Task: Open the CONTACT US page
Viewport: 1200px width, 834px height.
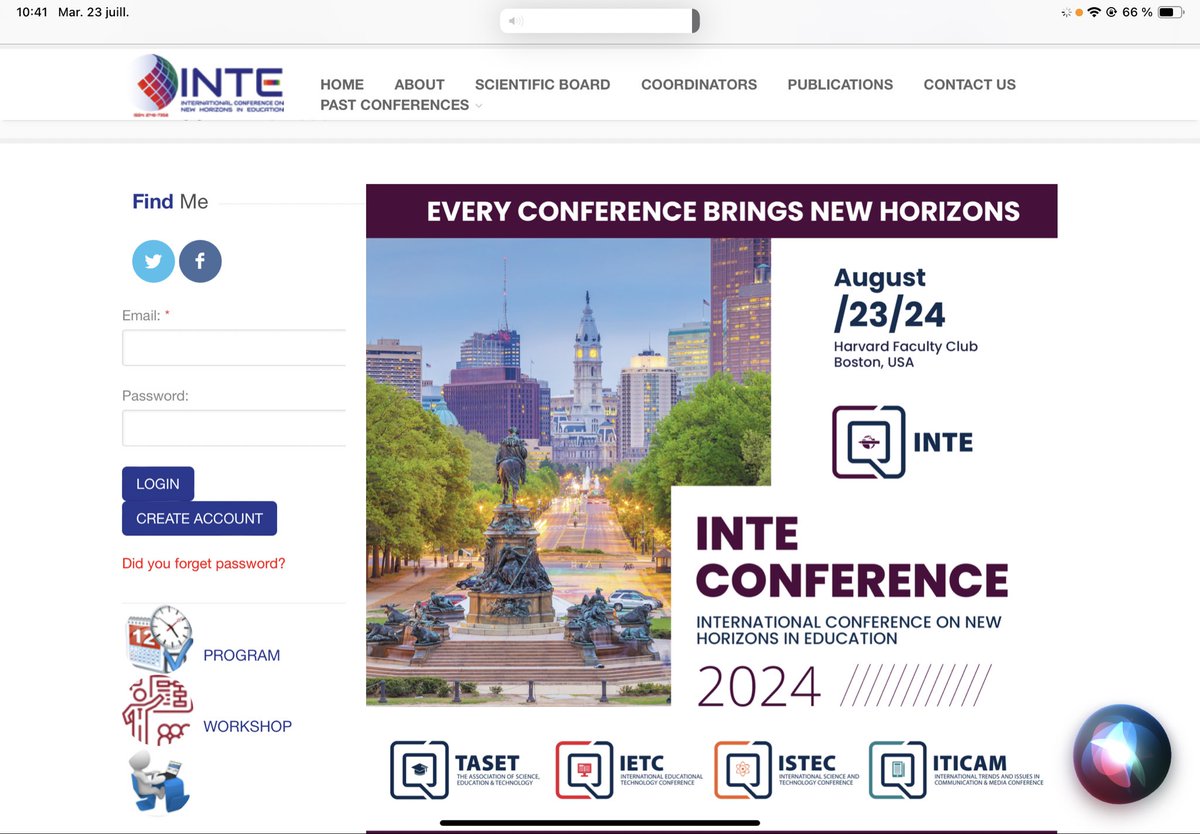Action: coord(969,84)
